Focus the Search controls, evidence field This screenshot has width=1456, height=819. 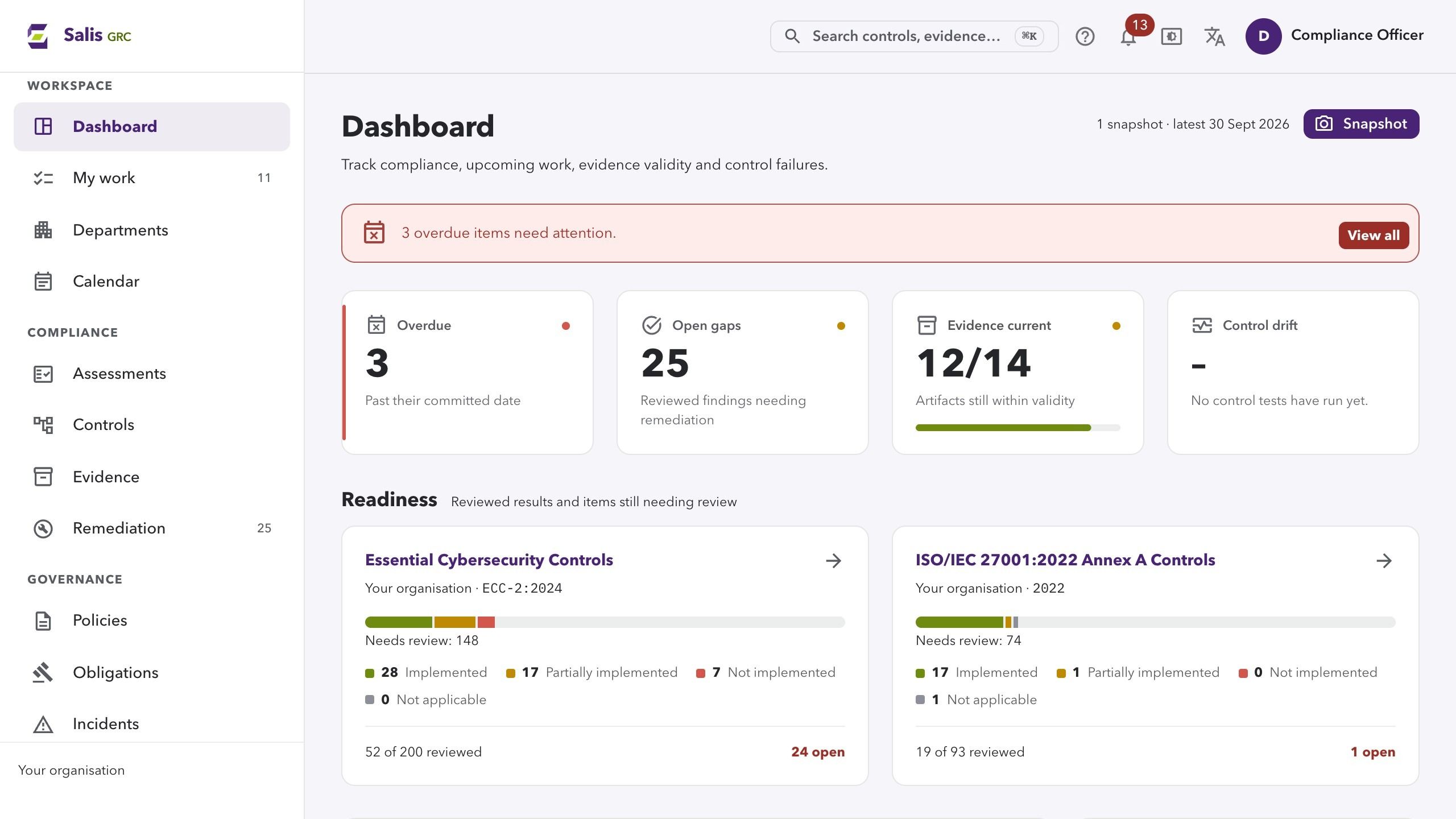[x=914, y=36]
